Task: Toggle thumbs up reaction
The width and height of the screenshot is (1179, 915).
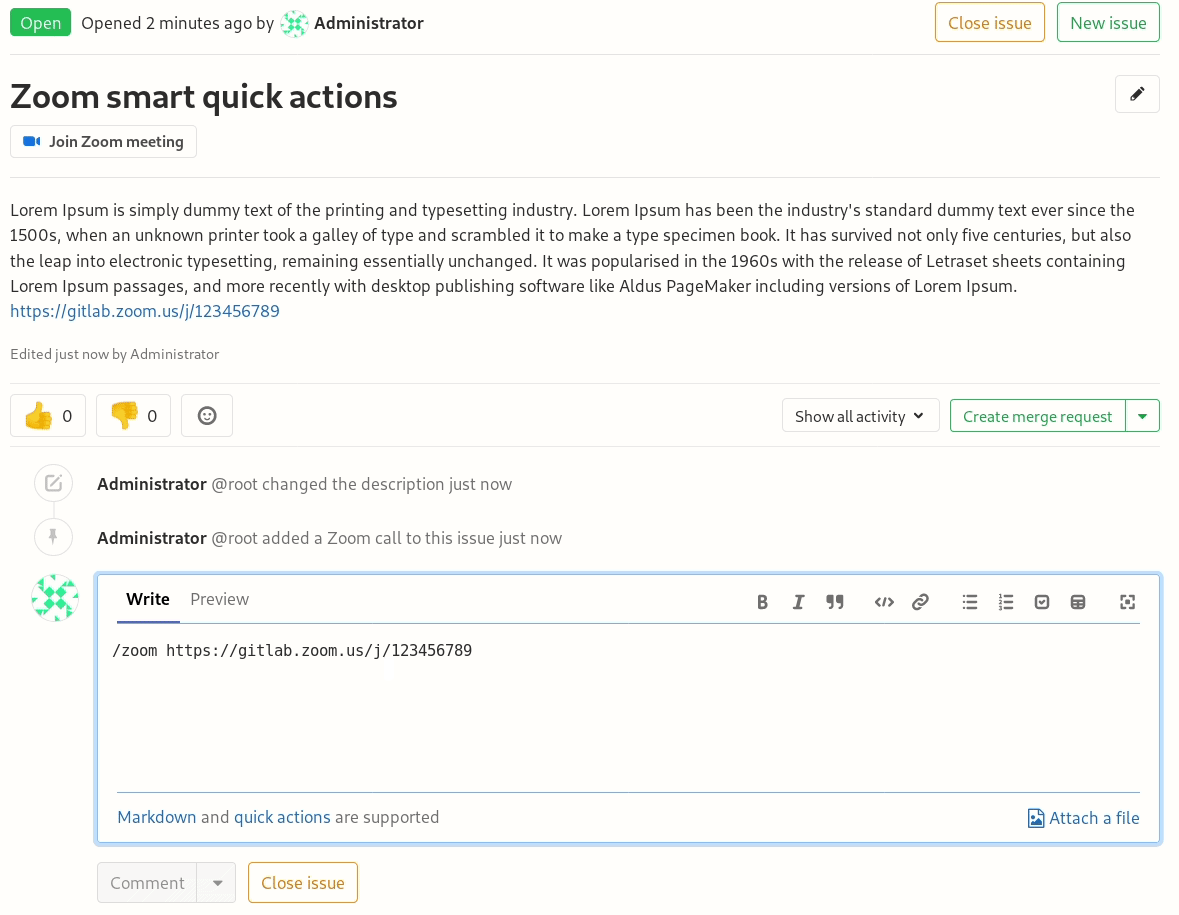Action: coord(48,416)
